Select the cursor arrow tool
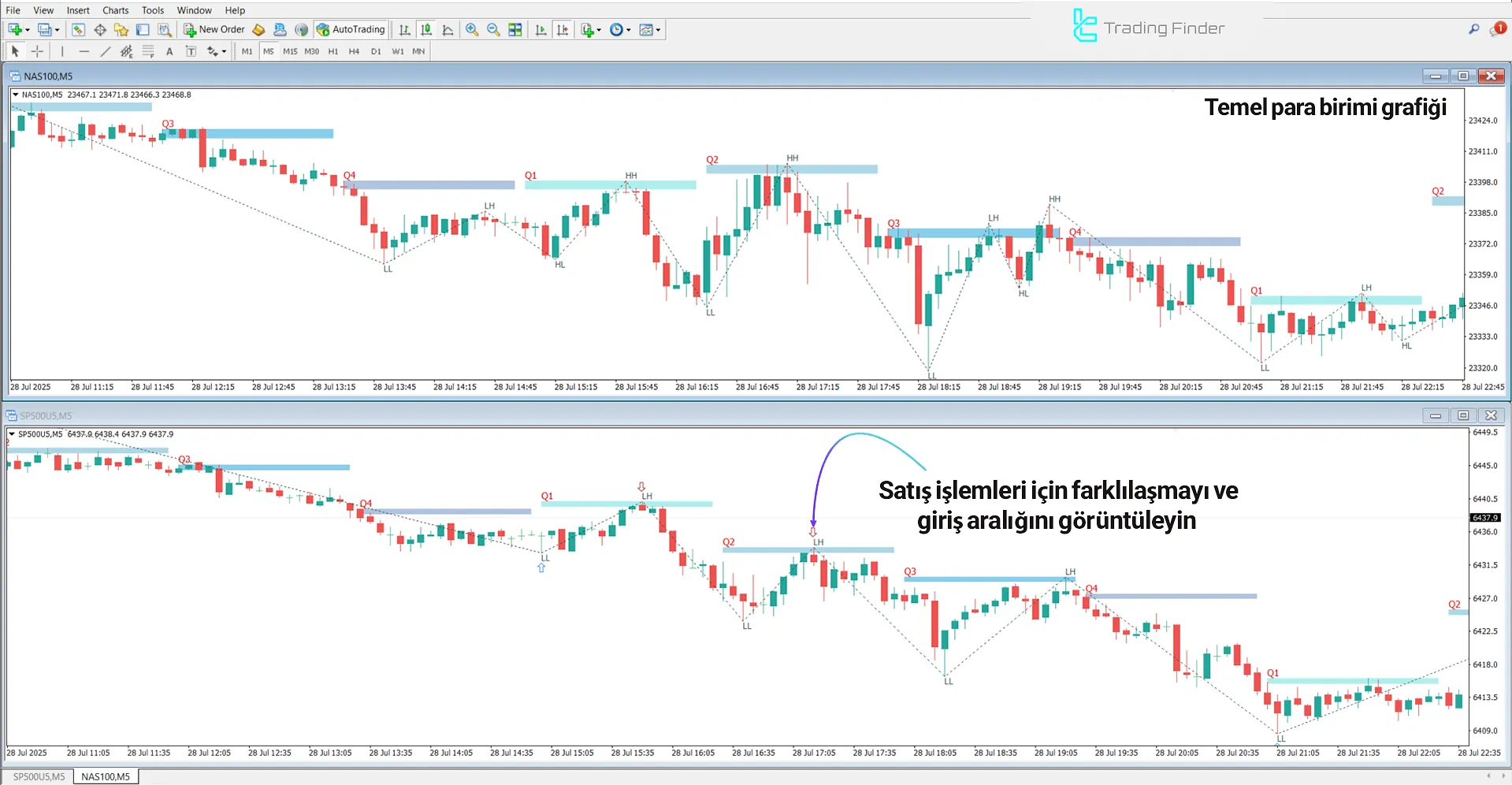This screenshot has height=785, width=1512. pyautogui.click(x=15, y=51)
